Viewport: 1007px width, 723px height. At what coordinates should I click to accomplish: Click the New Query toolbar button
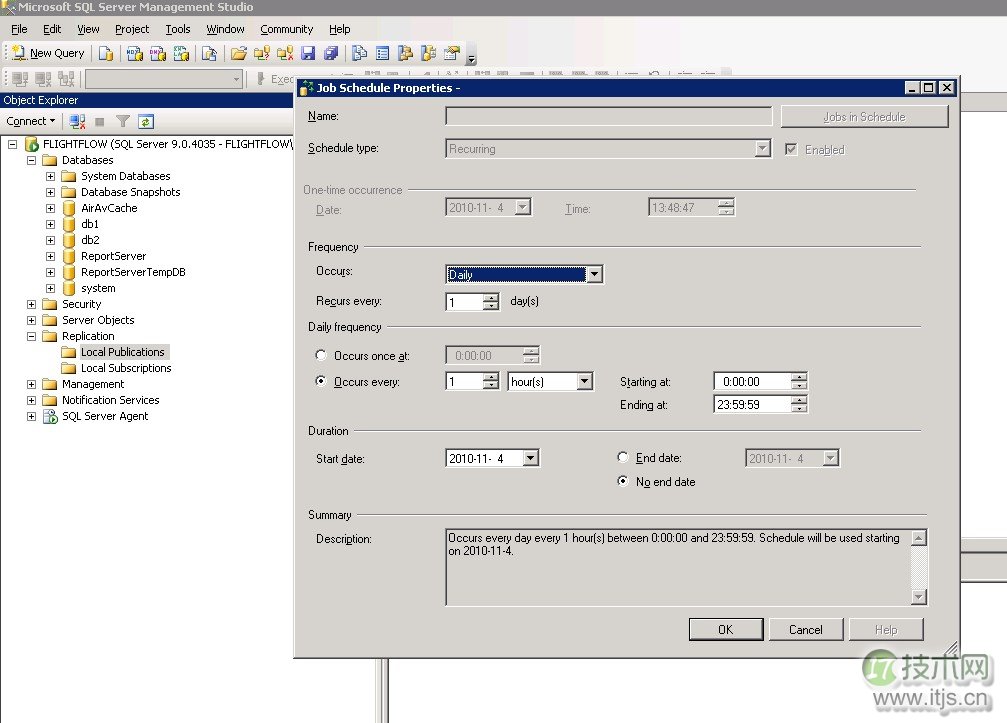[48, 53]
